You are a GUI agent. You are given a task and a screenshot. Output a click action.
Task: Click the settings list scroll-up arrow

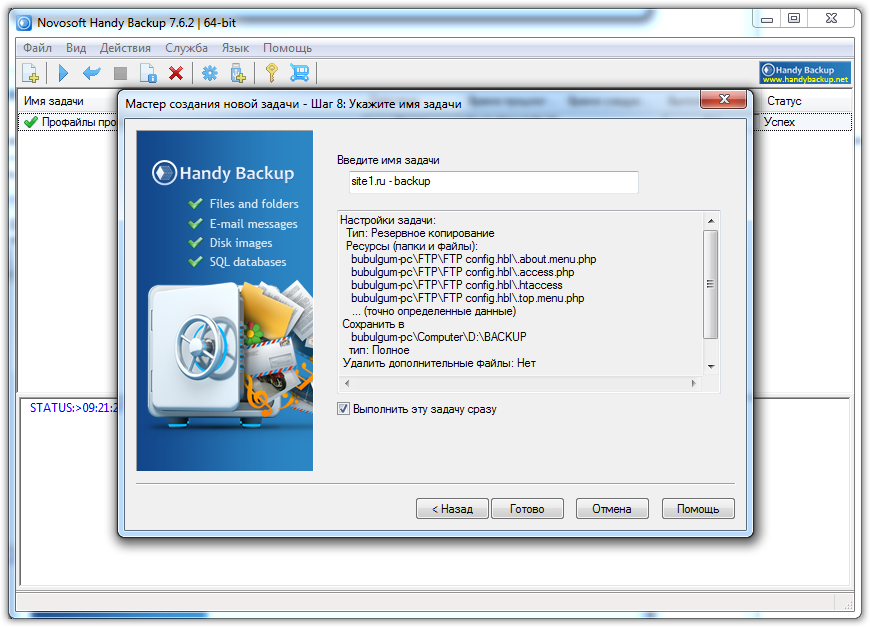click(711, 221)
